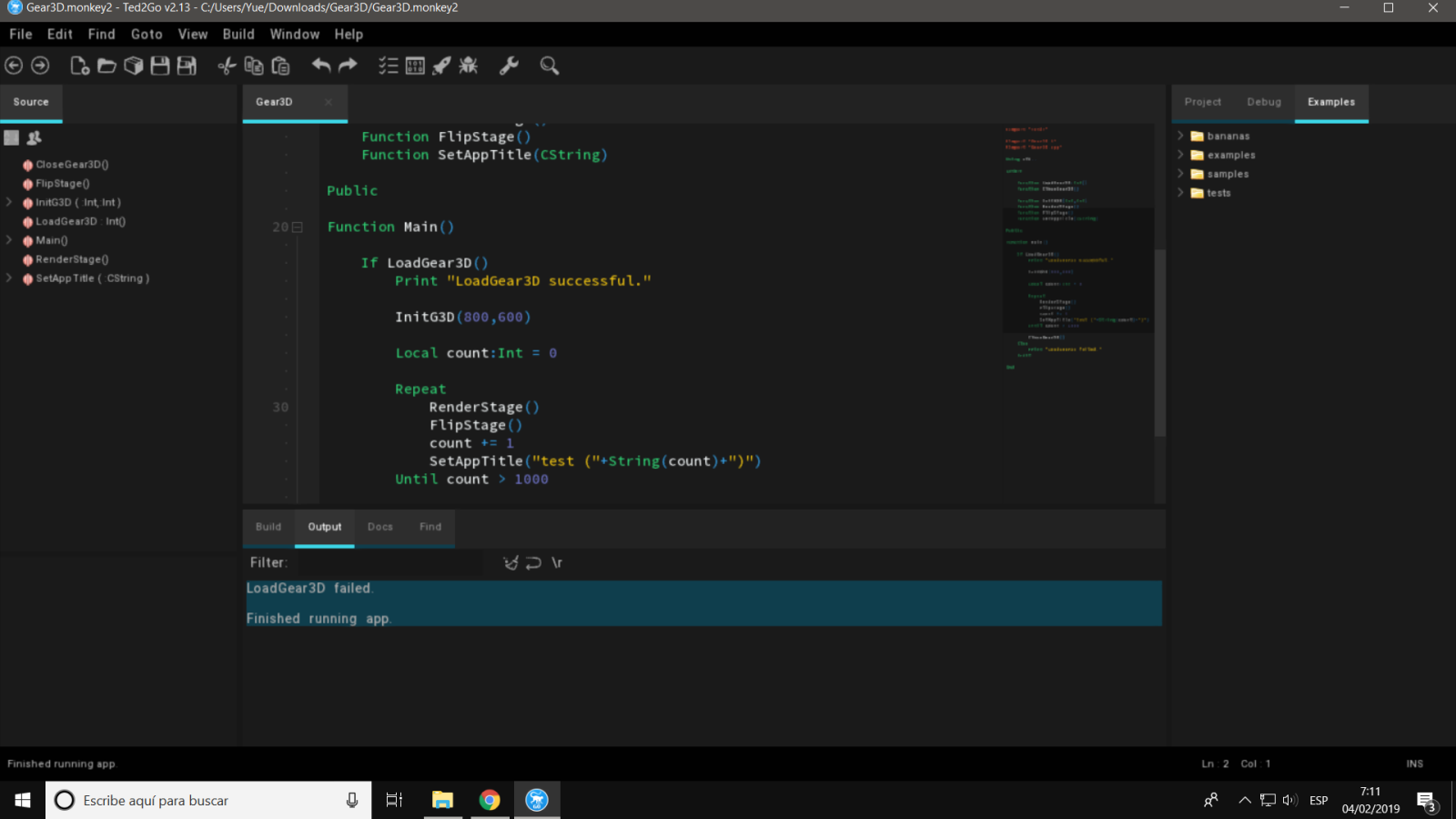Click the scissors Cut icon
The width and height of the screenshot is (1456, 819).
pos(227,66)
